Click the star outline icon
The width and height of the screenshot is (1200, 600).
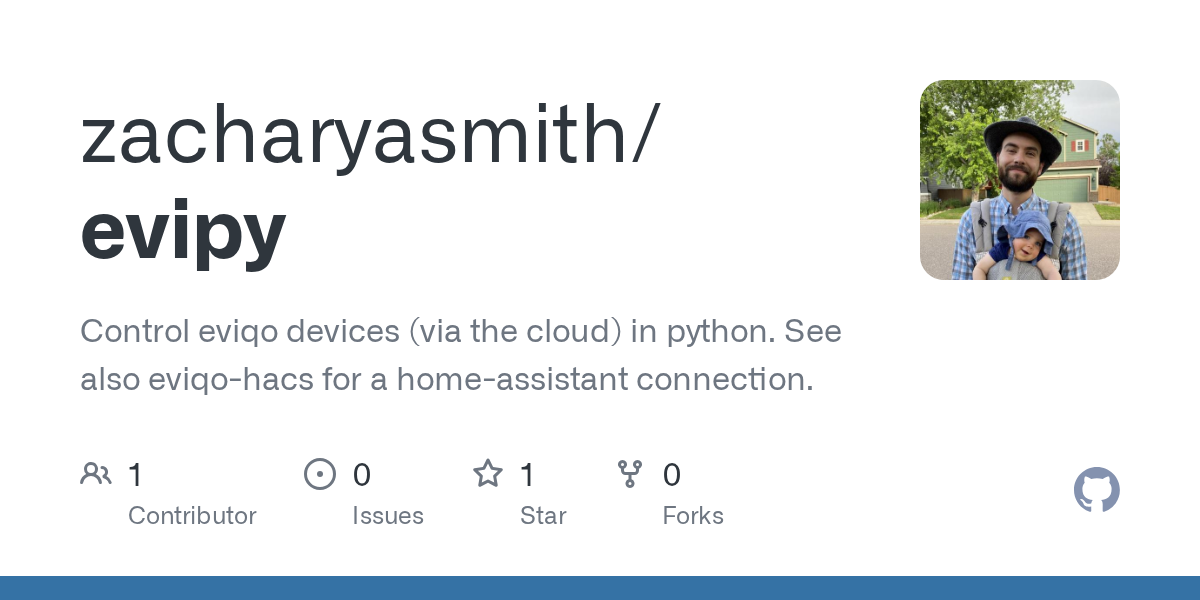pyautogui.click(x=487, y=474)
